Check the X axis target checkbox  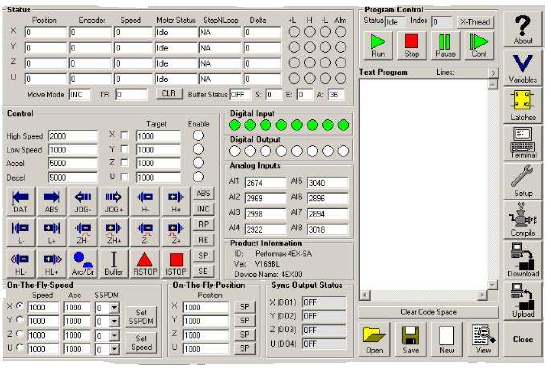click(124, 135)
